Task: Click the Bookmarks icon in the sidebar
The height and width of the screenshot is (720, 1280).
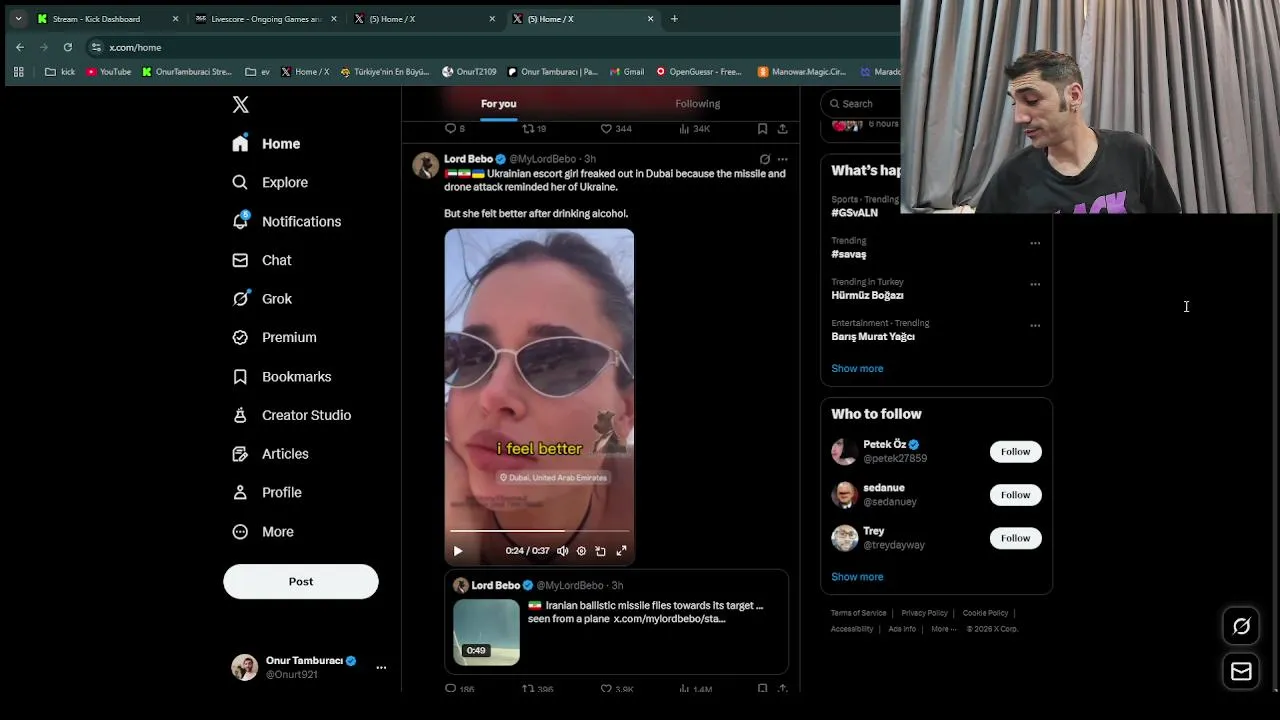Action: coord(240,377)
